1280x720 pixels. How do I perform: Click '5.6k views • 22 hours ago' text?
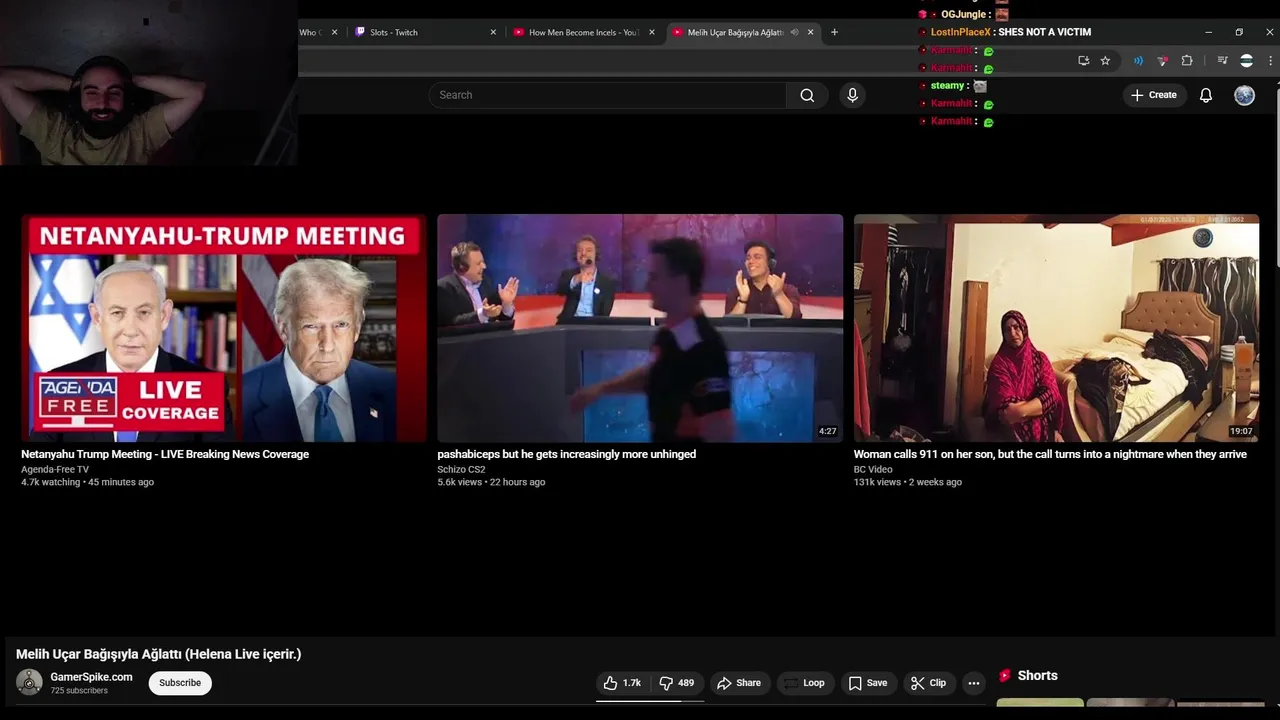491,482
